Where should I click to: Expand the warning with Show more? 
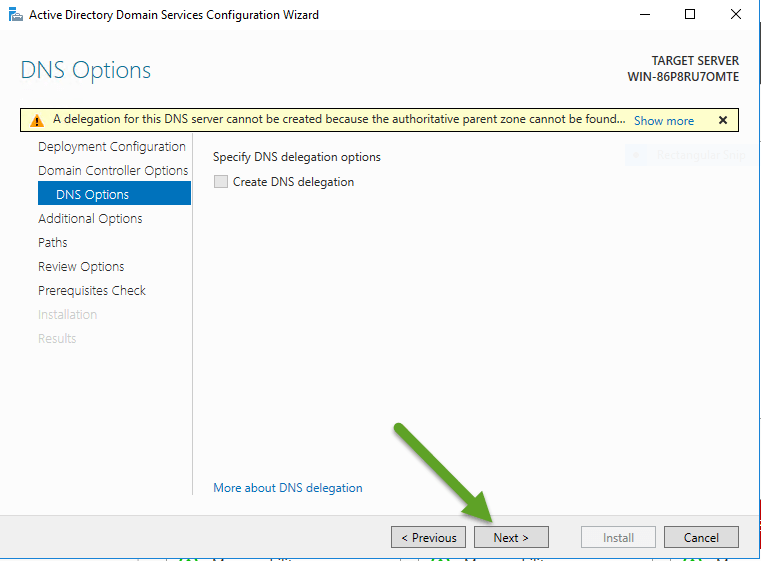663,120
